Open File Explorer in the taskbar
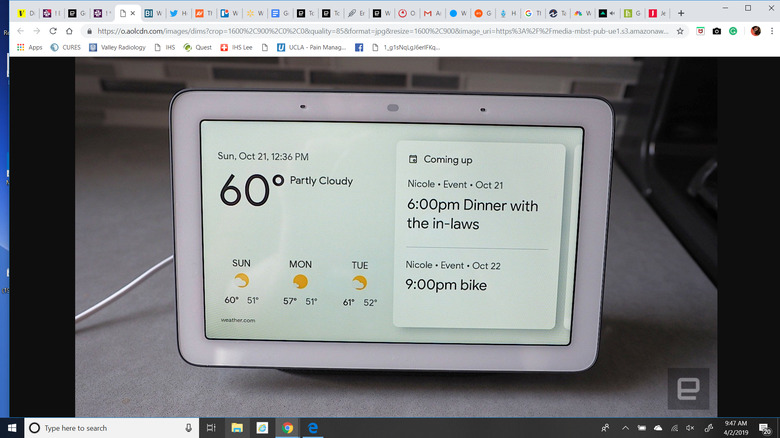Screen dimensions: 780x438 [x=236, y=427]
